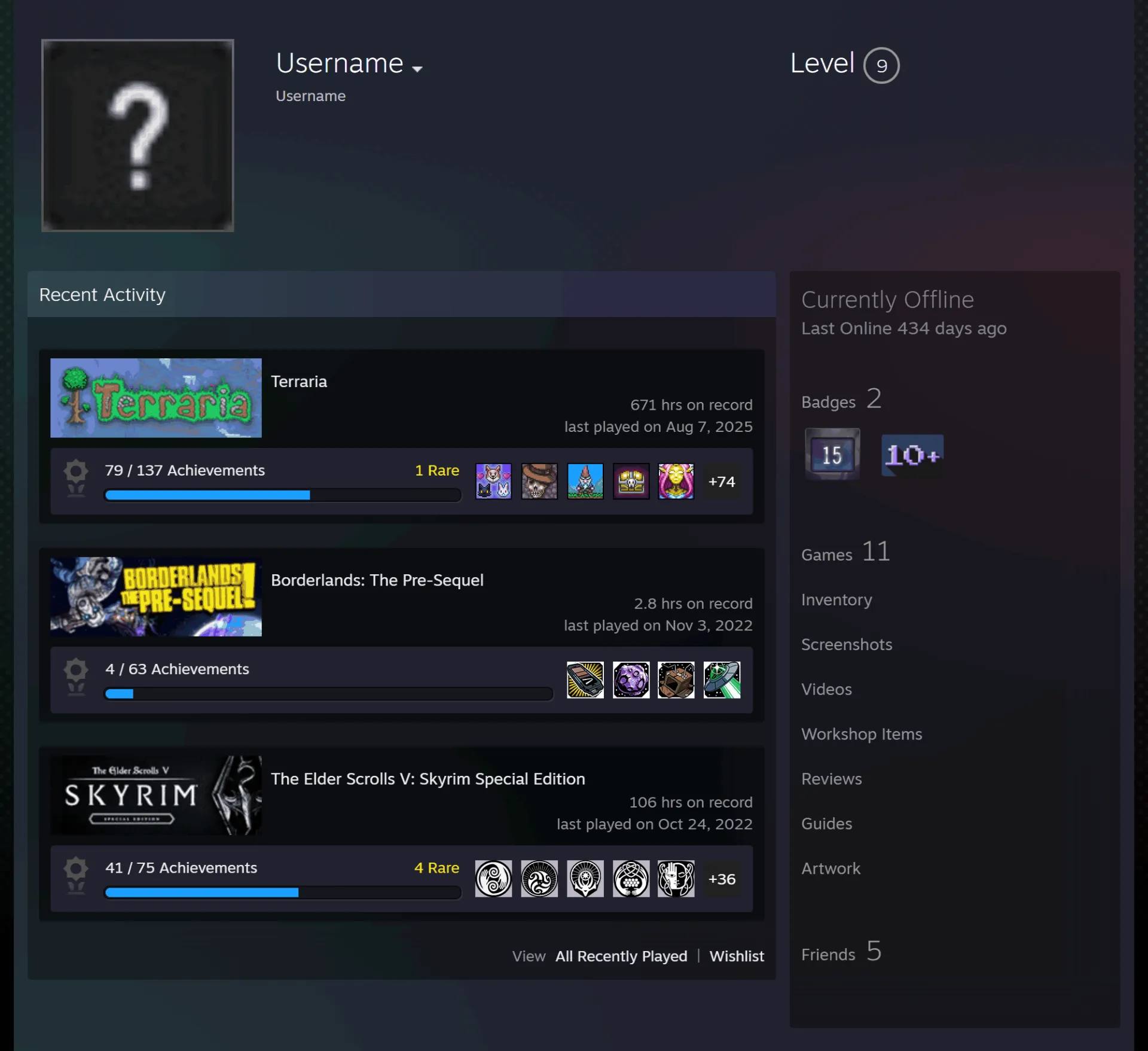Click the level 9 circle badge
This screenshot has height=1051, width=1148.
click(881, 65)
